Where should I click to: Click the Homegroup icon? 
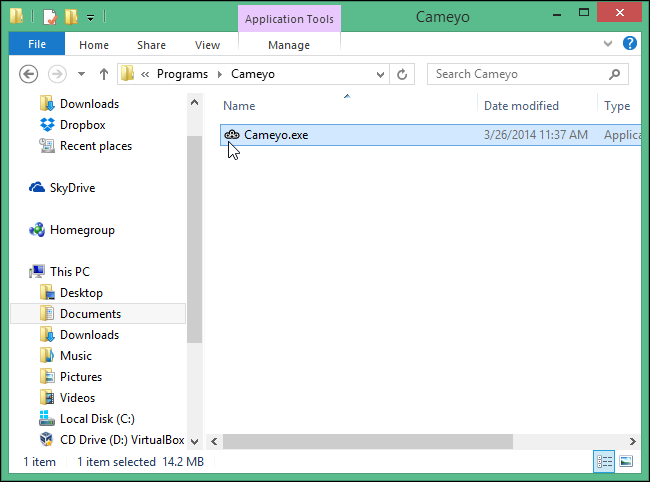(x=37, y=230)
